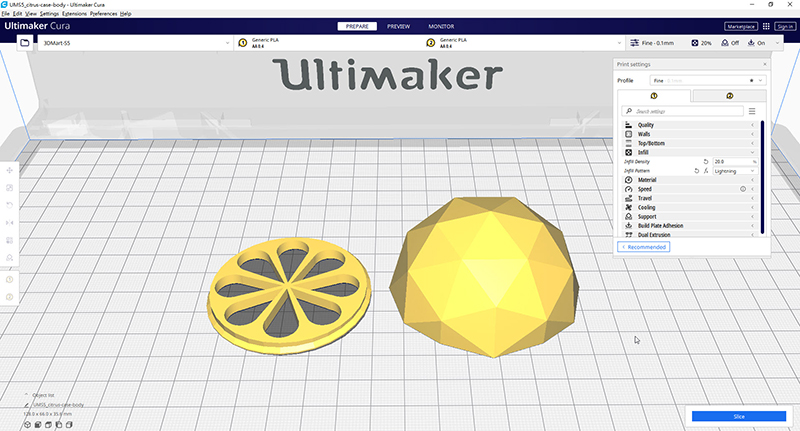Expand the Dual Extrusion chevron
The image size is (800, 431).
[752, 235]
